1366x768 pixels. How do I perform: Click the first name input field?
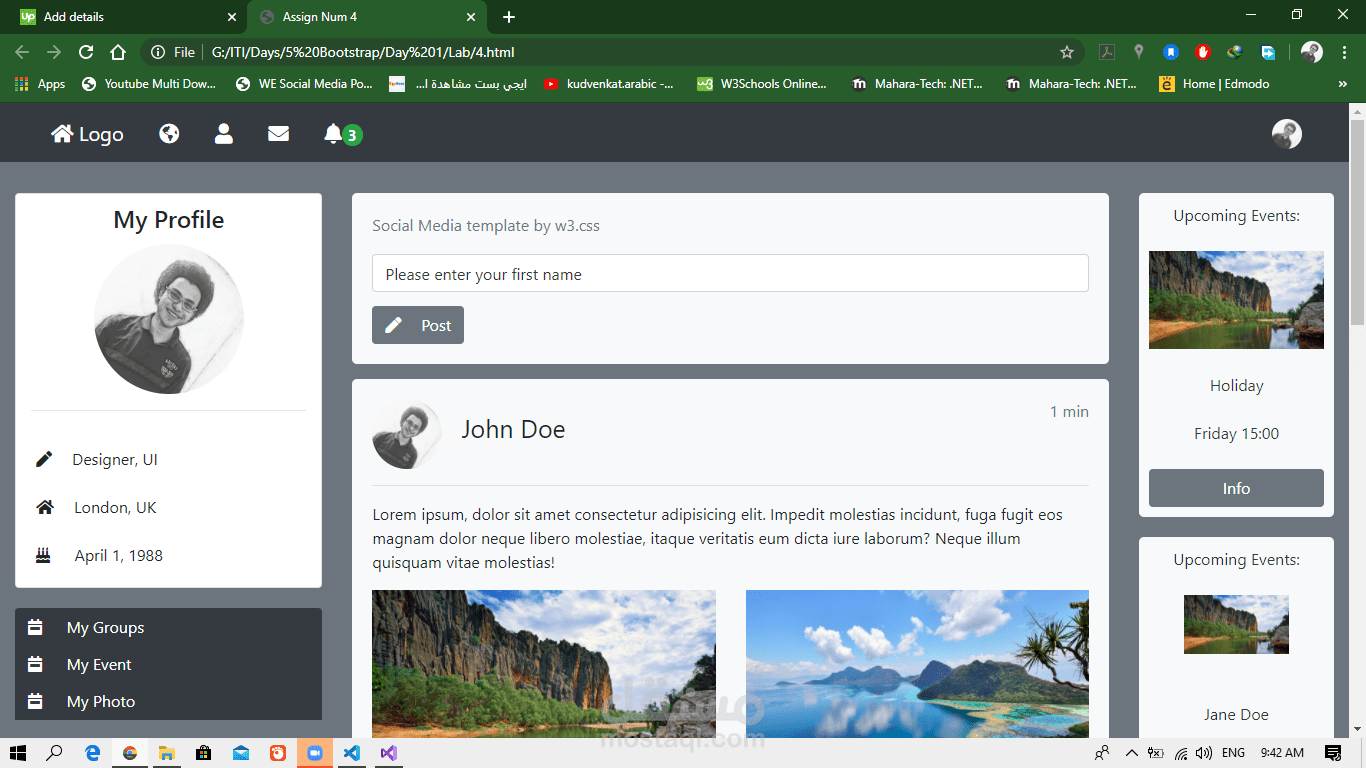730,273
